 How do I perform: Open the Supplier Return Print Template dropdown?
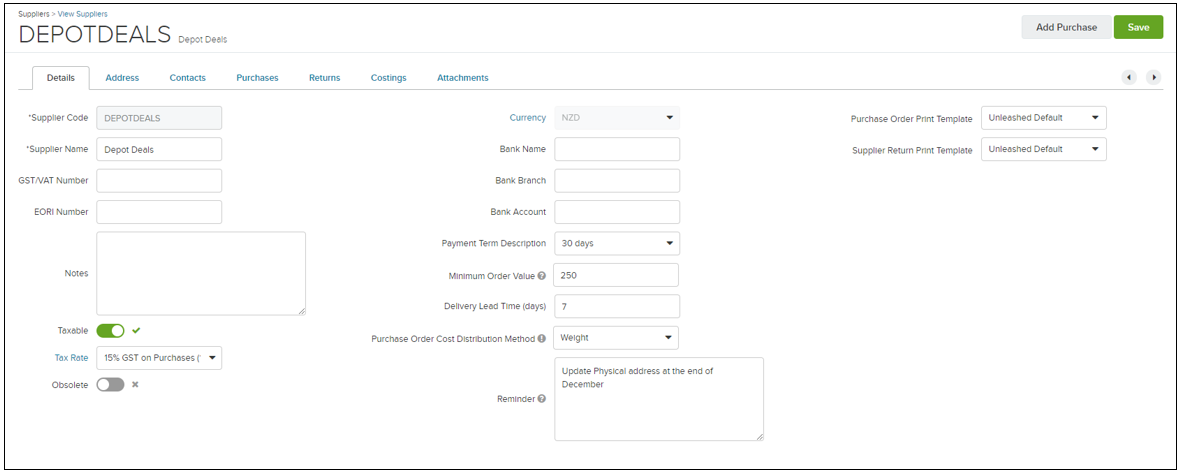(1044, 149)
